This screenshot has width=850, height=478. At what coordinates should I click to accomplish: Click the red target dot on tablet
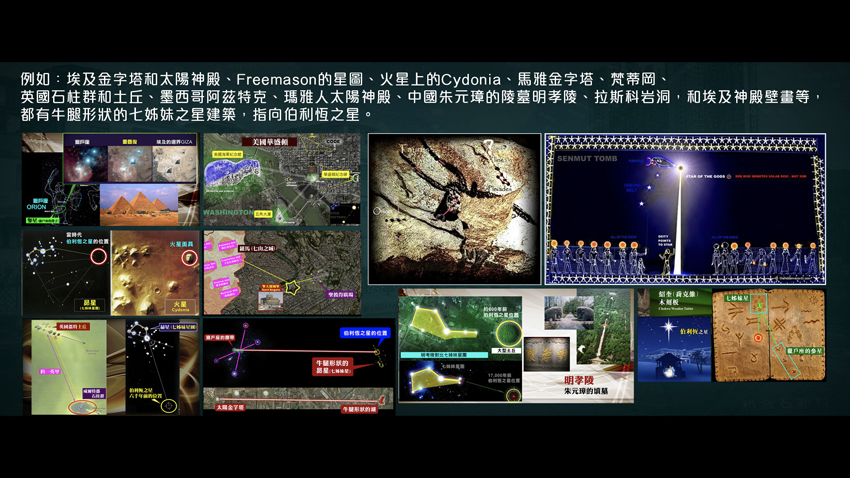coord(758,338)
